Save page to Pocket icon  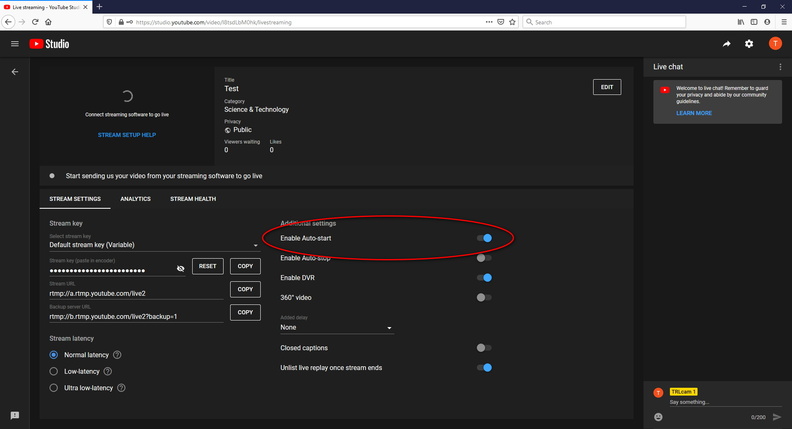[501, 22]
